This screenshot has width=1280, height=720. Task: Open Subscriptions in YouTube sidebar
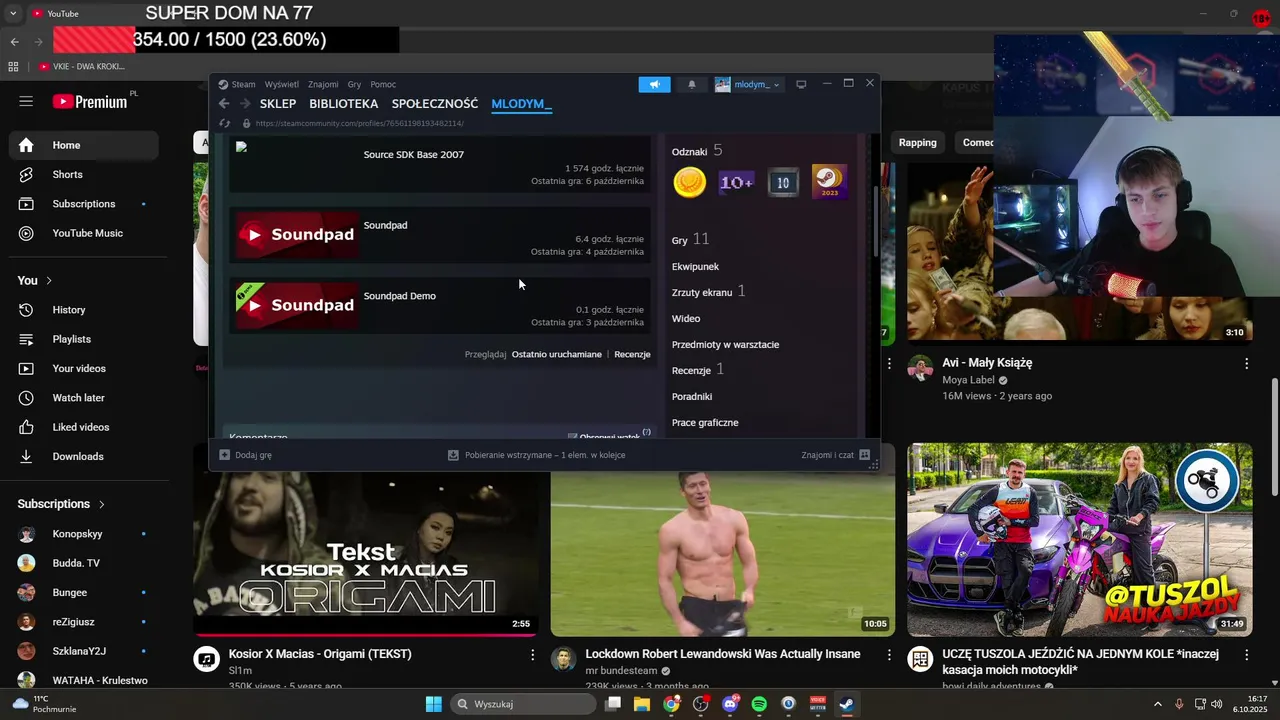(84, 204)
